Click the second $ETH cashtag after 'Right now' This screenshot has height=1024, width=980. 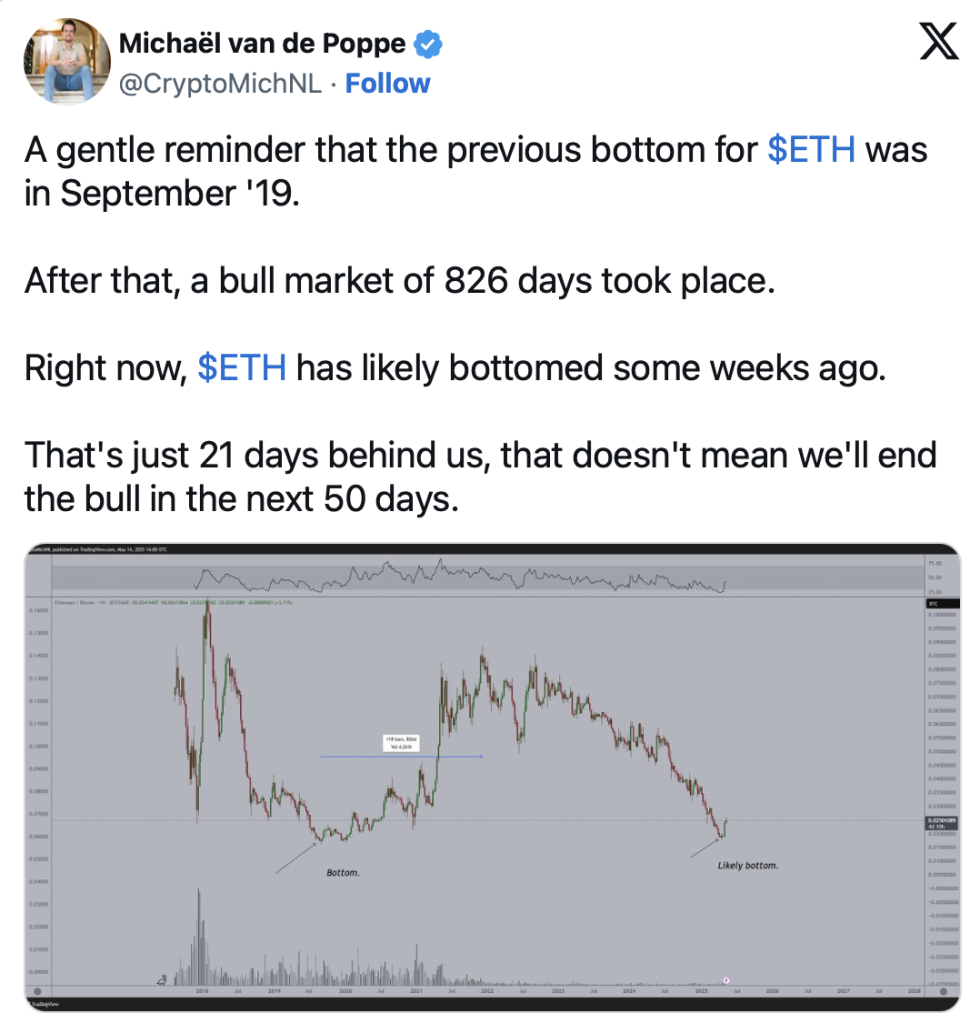[242, 368]
